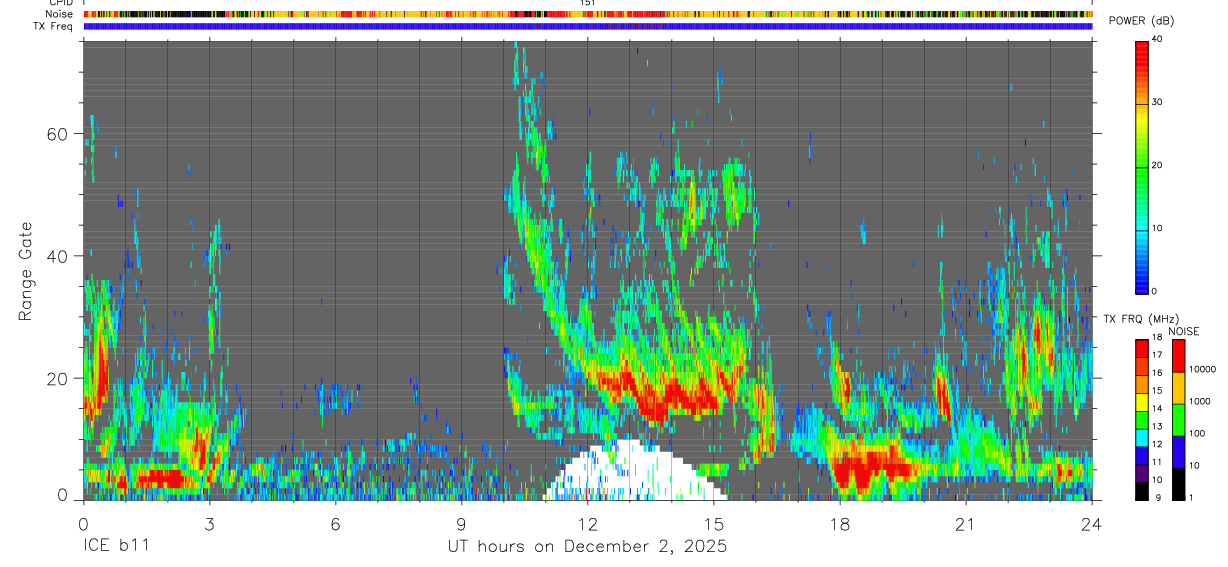
Task: Click the 9 label in TX FRQ legend
Action: 1158,498
